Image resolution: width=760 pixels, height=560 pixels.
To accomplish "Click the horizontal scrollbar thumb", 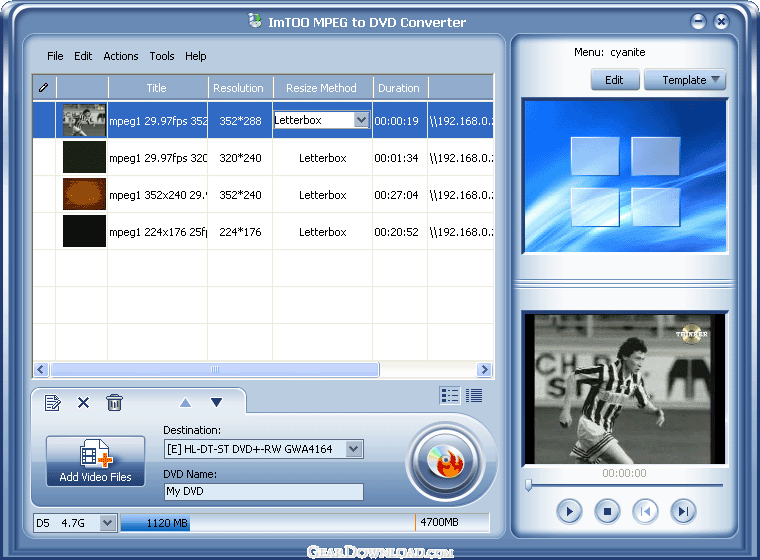I will tap(215, 369).
